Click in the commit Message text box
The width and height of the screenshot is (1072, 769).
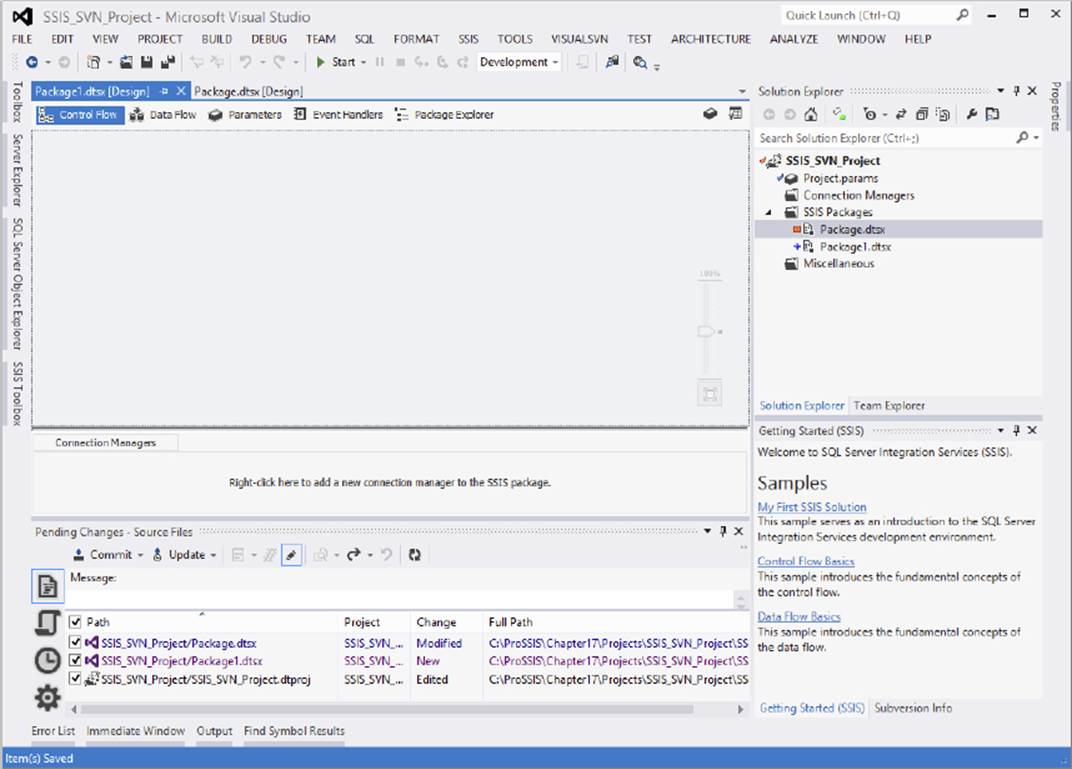pyautogui.click(x=400, y=599)
